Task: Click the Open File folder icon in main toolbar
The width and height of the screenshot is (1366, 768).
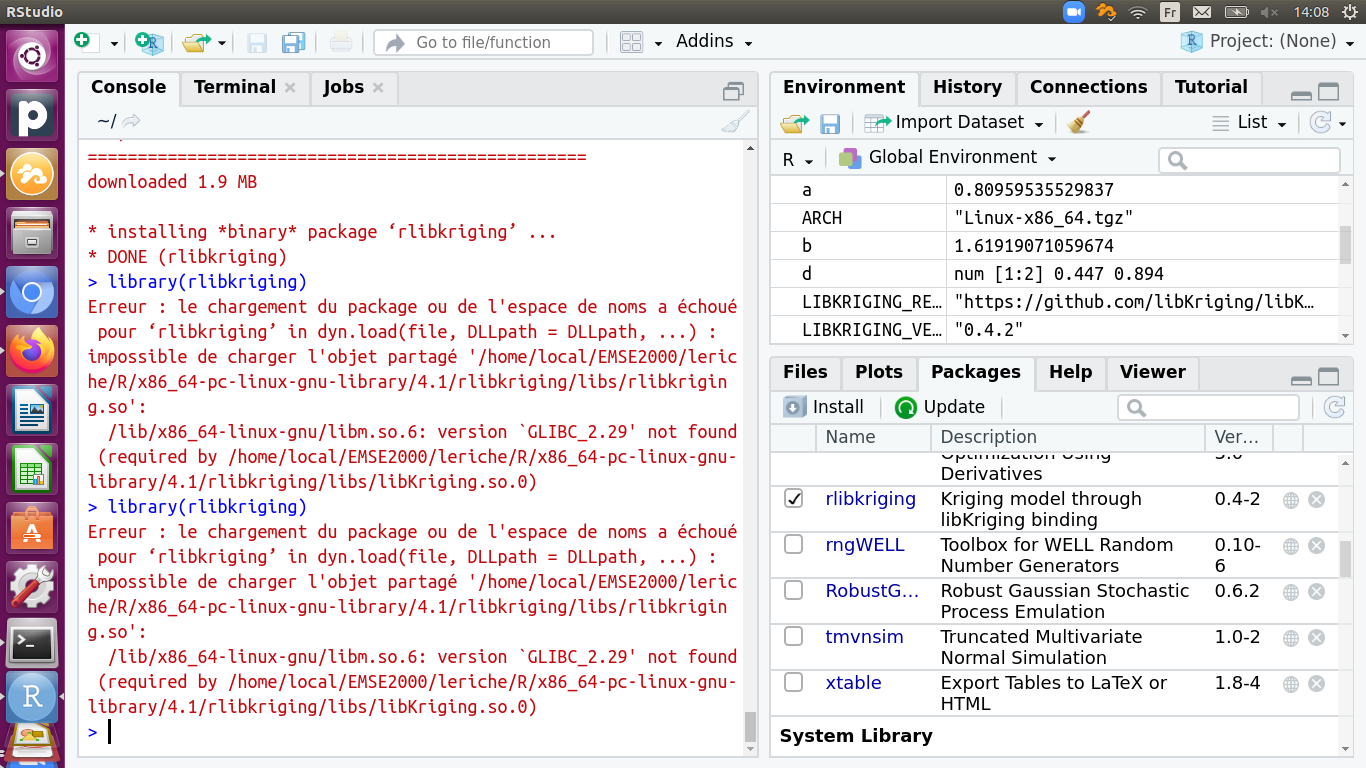Action: (196, 42)
